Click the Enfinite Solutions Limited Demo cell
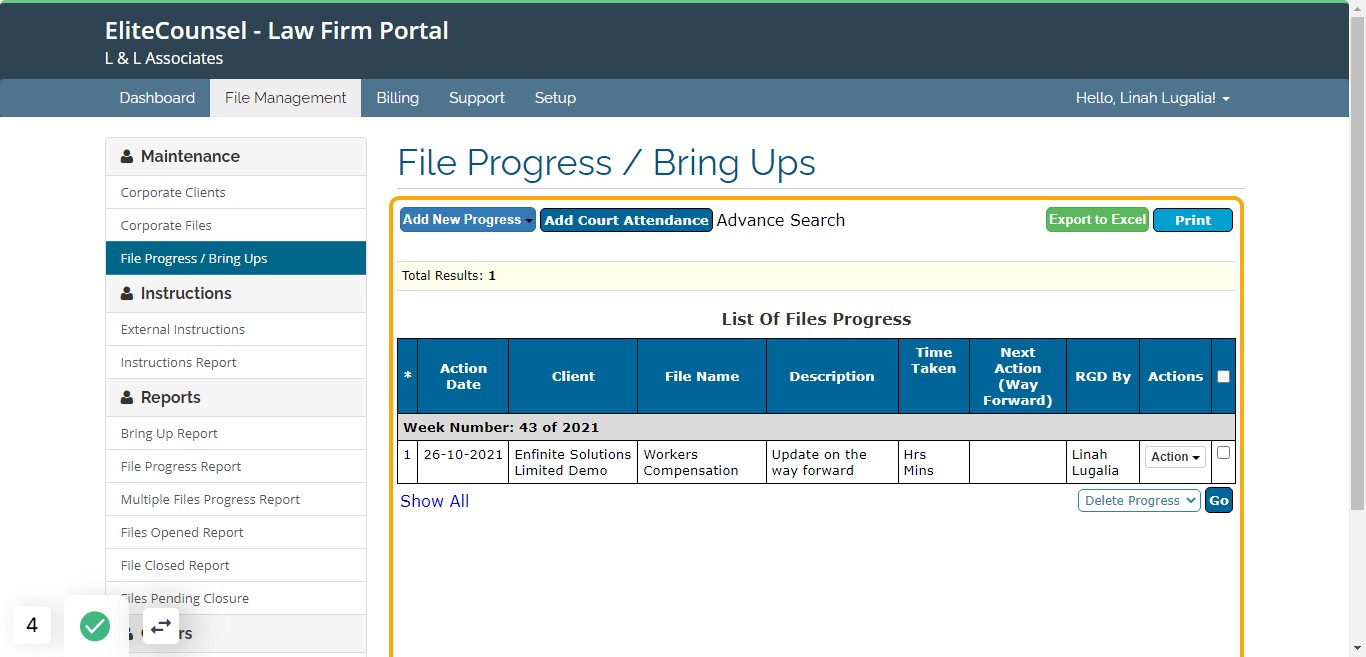This screenshot has height=657, width=1366. coord(573,462)
